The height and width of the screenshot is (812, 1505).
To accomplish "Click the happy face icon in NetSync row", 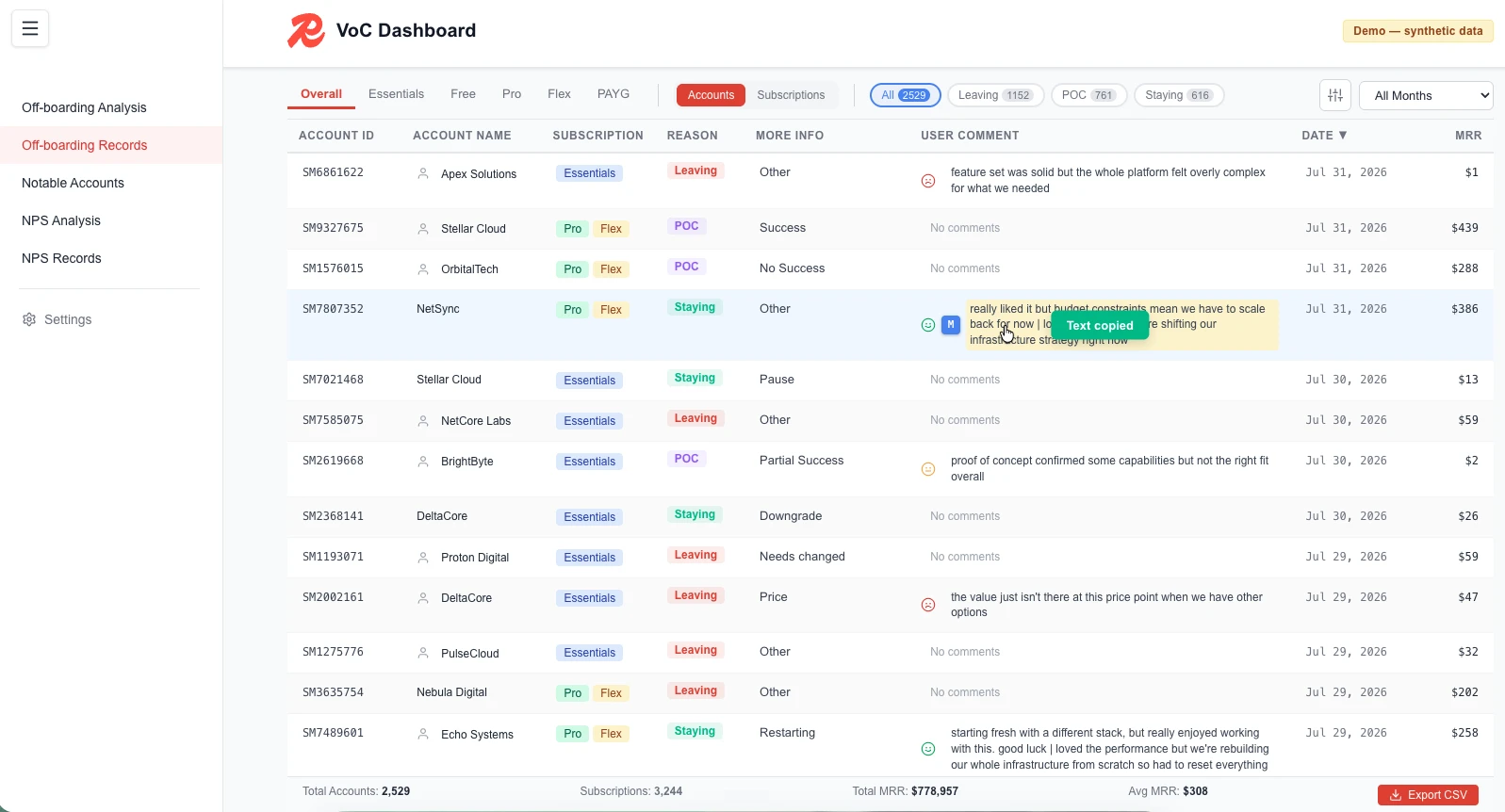I will click(928, 325).
